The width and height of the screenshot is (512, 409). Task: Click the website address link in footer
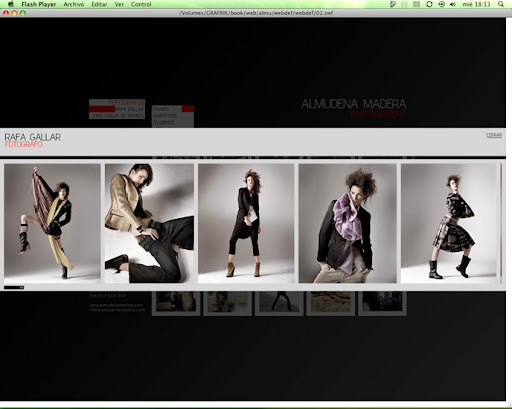116,305
